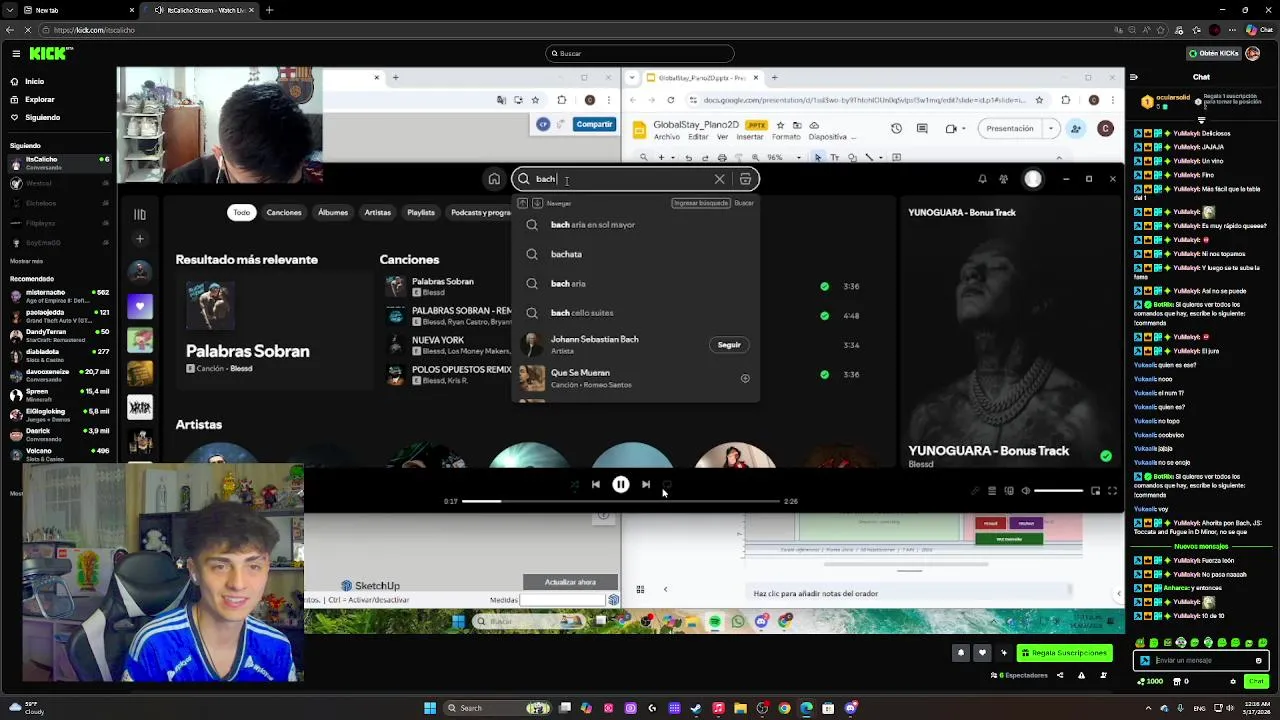Toggle saved checkmark on the 4:48 song row
Screen dimensions: 1280x720
(824, 315)
